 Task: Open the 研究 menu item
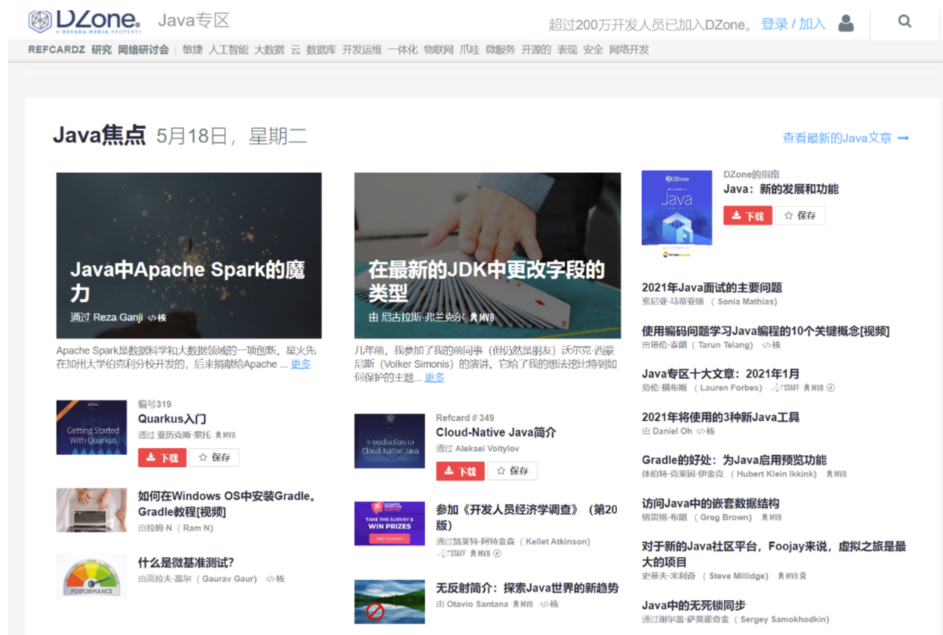coord(102,49)
